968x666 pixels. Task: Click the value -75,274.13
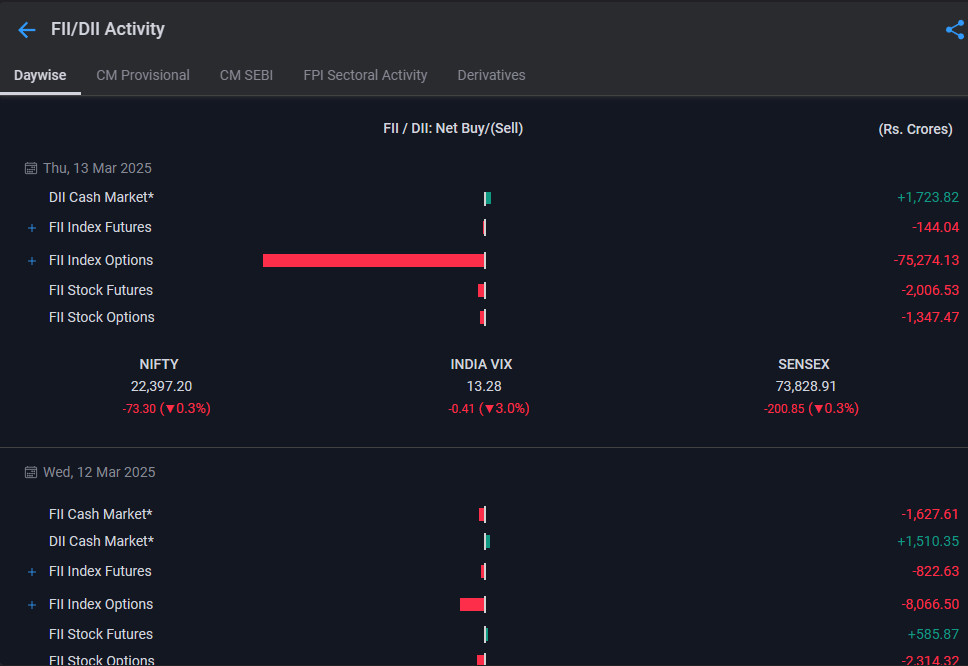pos(926,260)
